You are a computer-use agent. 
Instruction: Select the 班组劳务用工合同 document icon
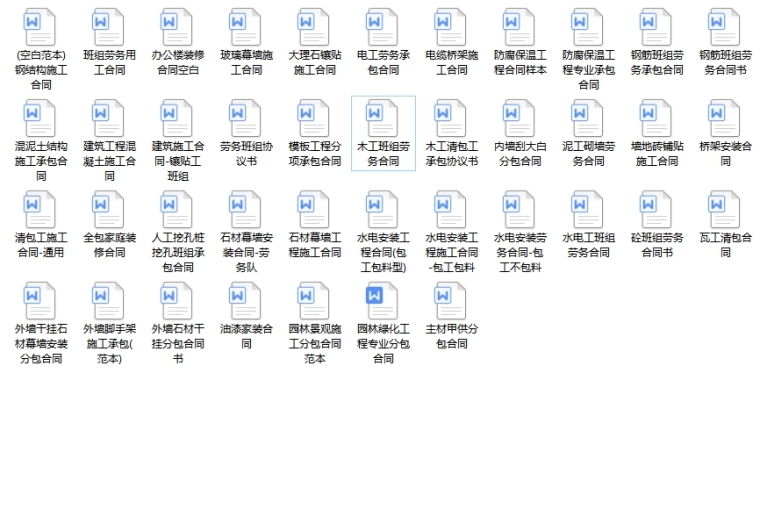click(109, 28)
